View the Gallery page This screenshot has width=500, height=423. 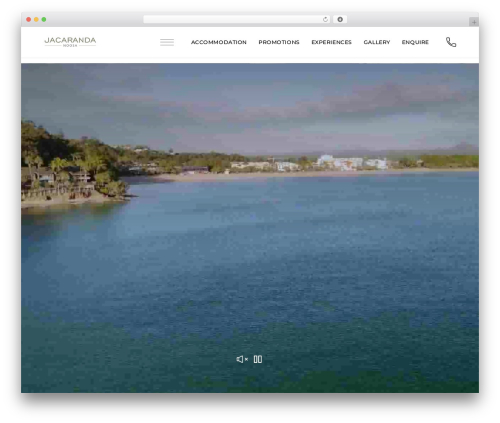coord(377,42)
